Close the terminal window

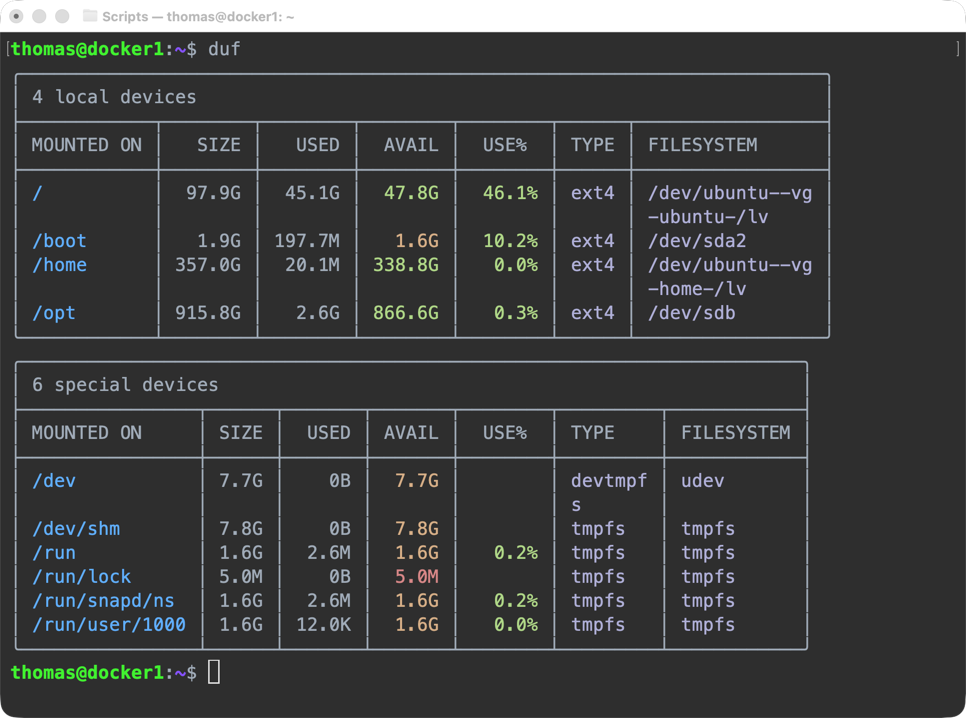tap(17, 16)
